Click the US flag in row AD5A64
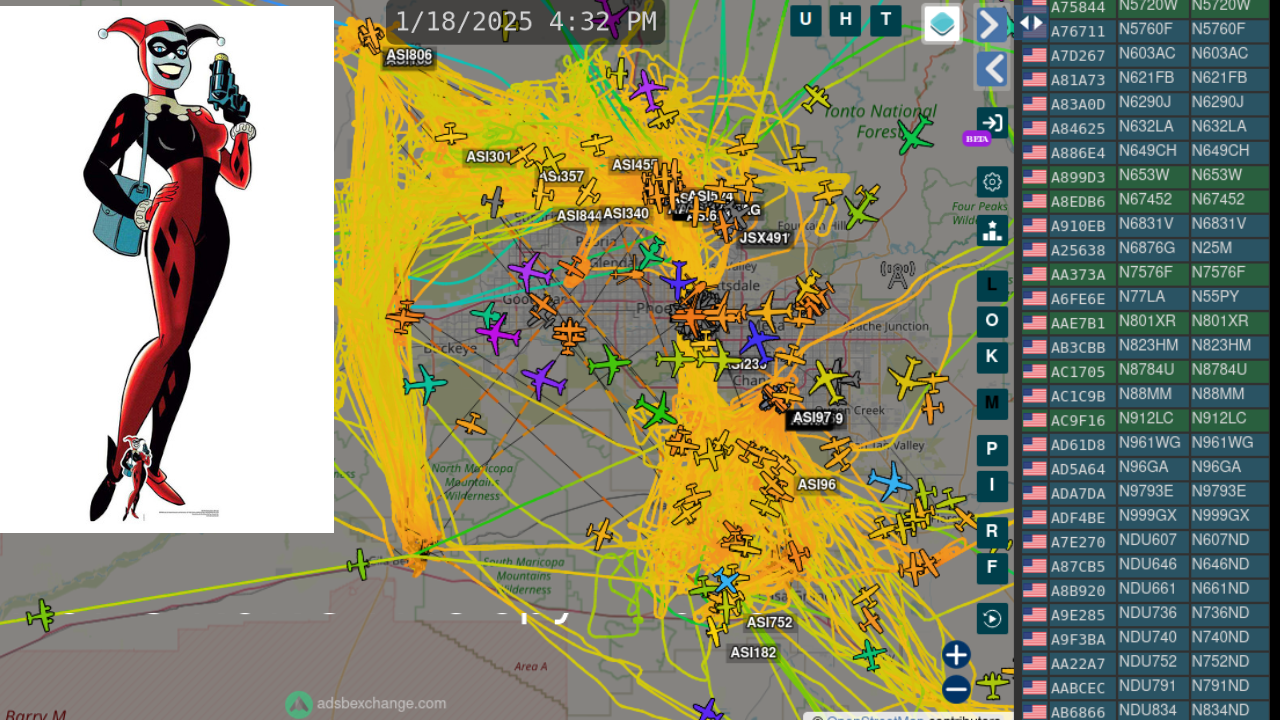This screenshot has height=720, width=1280. pyautogui.click(x=1034, y=470)
